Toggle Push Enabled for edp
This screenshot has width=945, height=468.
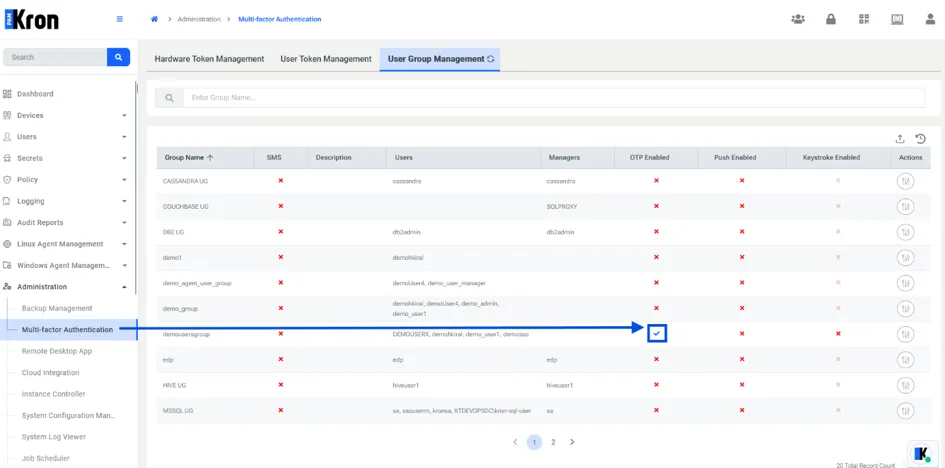742,359
